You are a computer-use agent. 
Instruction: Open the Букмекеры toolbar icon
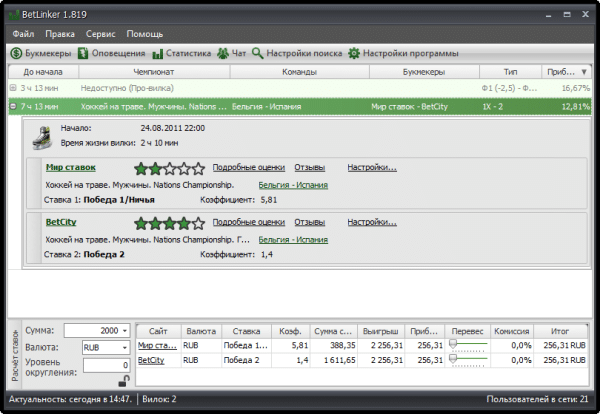pyautogui.click(x=17, y=53)
